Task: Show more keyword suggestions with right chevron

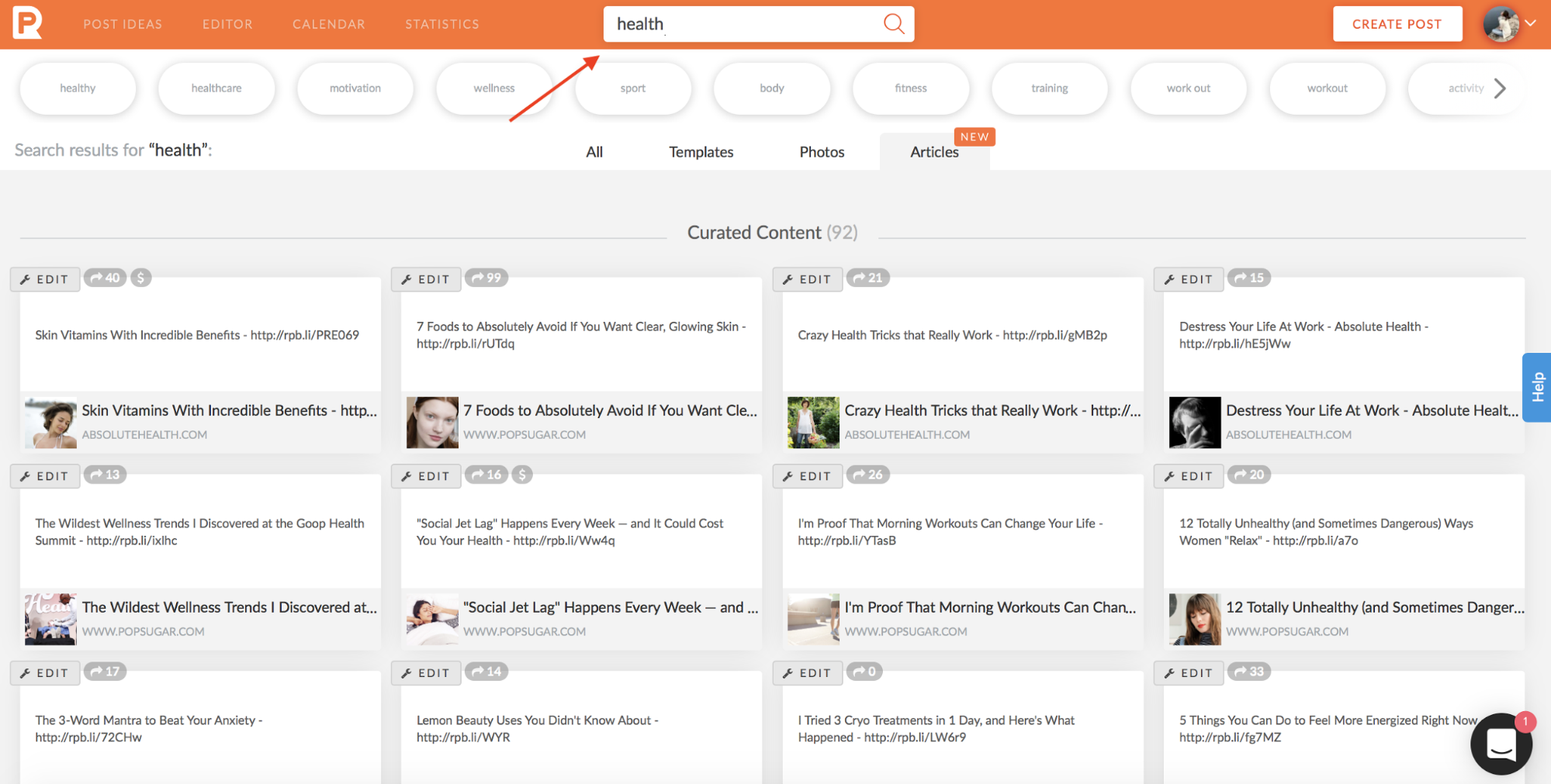Action: [1500, 88]
